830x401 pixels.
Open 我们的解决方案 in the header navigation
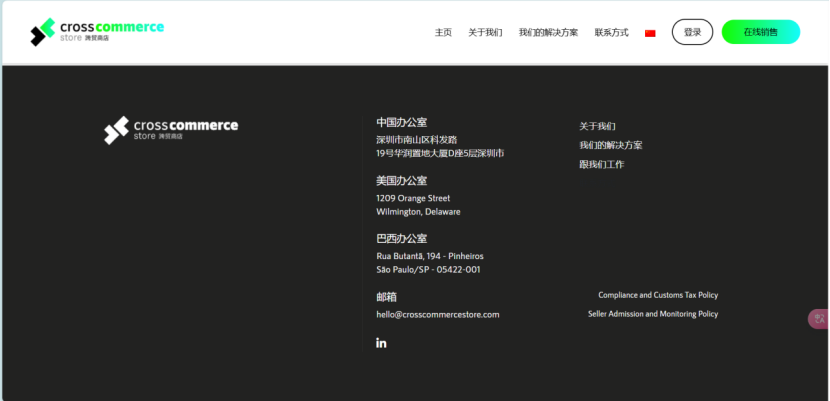point(548,33)
